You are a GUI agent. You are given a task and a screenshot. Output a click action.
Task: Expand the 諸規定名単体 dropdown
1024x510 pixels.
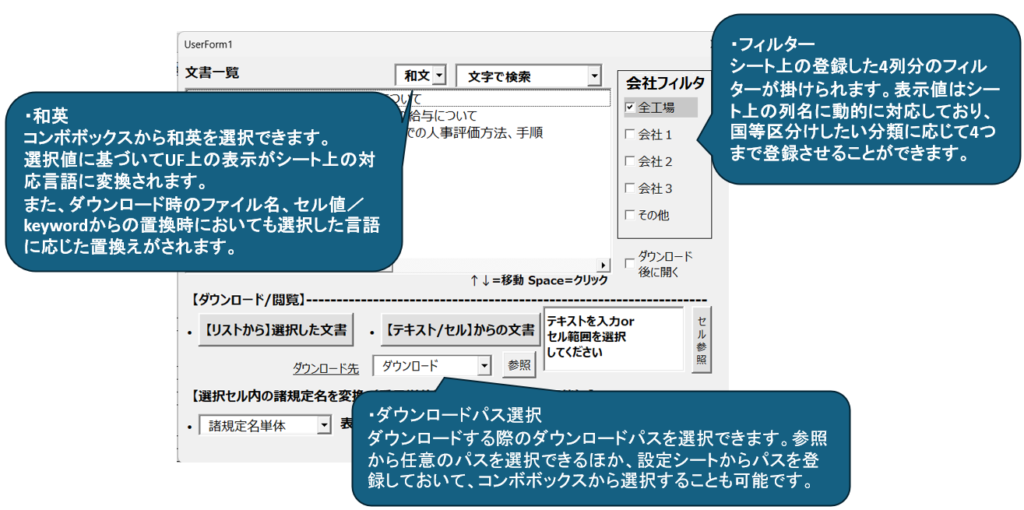324,426
